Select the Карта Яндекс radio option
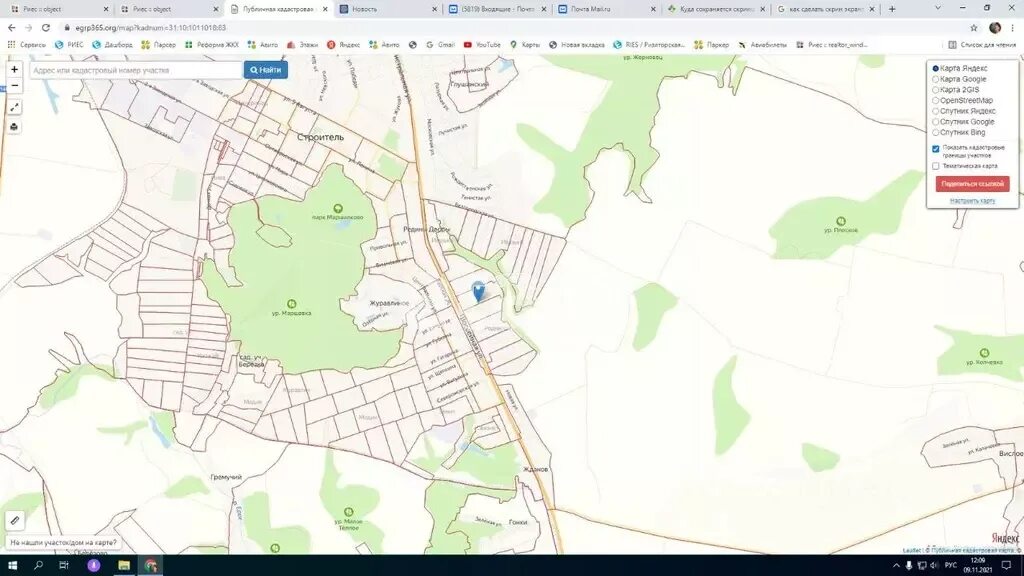This screenshot has height=576, width=1024. 936,69
